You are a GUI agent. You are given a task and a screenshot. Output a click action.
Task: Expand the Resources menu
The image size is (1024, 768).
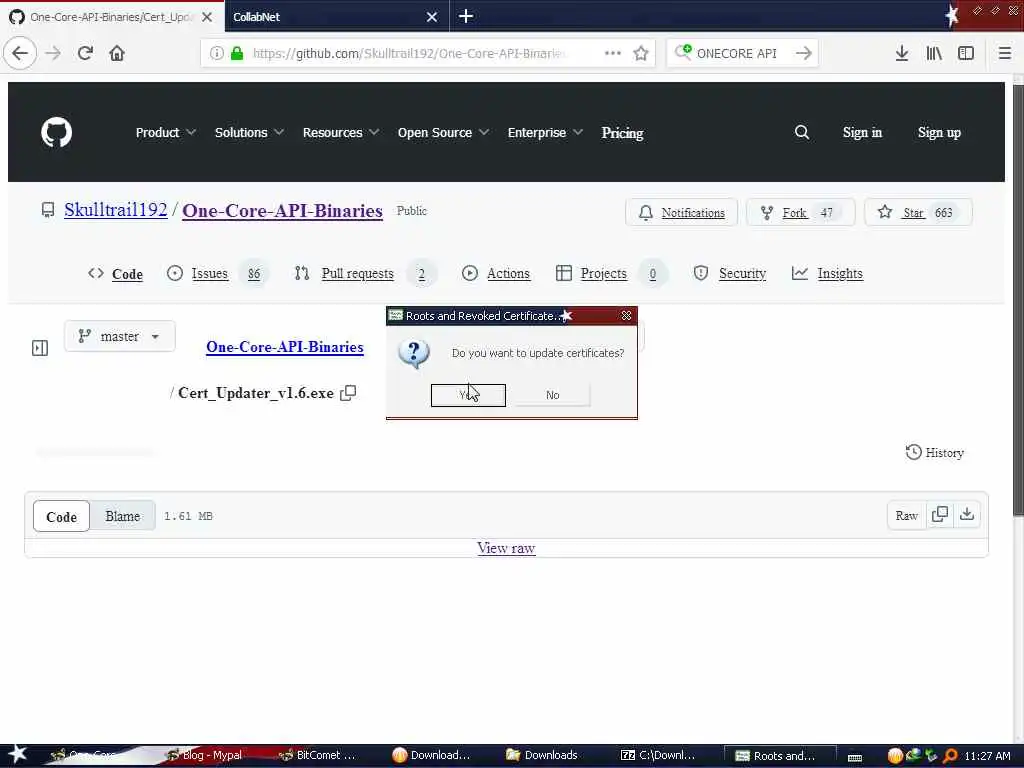tap(340, 133)
